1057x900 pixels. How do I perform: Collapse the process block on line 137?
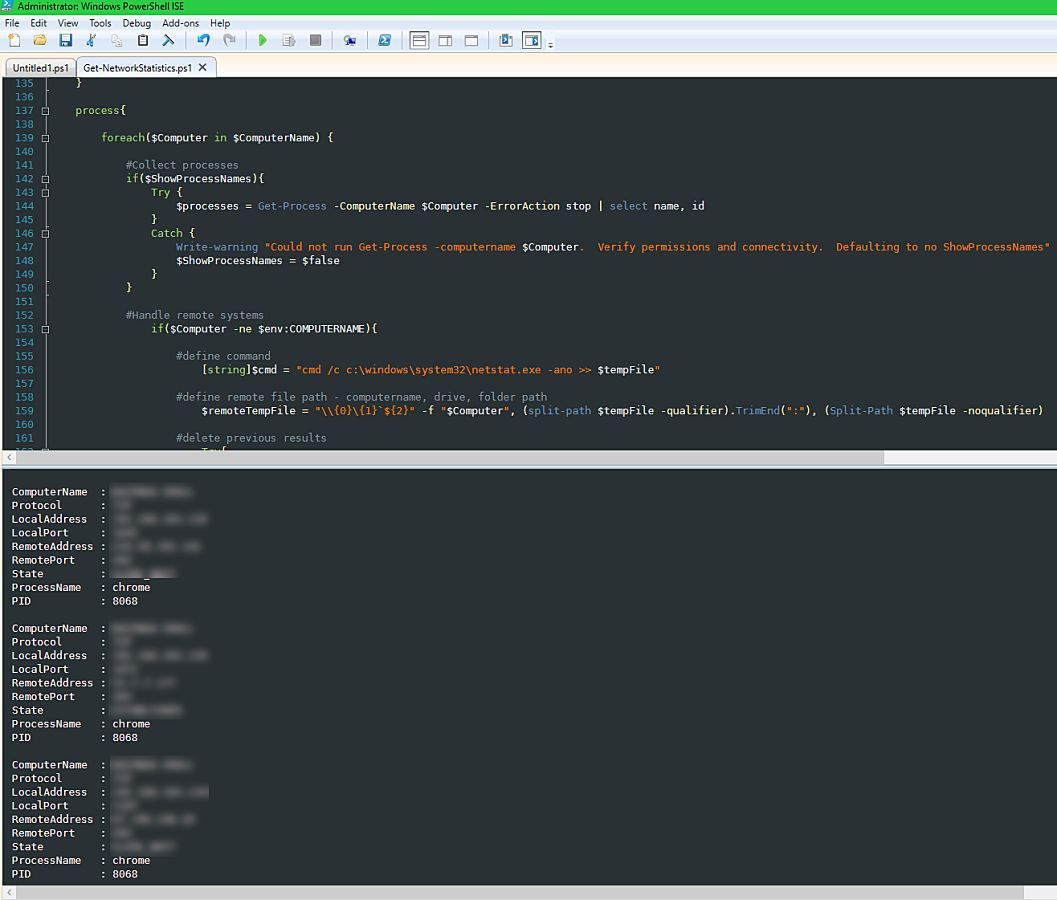click(x=45, y=110)
